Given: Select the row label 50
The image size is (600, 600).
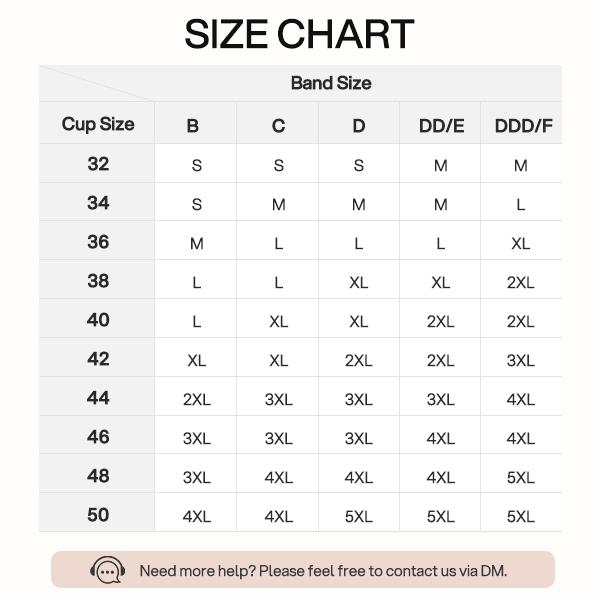Looking at the screenshot, I should tap(97, 515).
